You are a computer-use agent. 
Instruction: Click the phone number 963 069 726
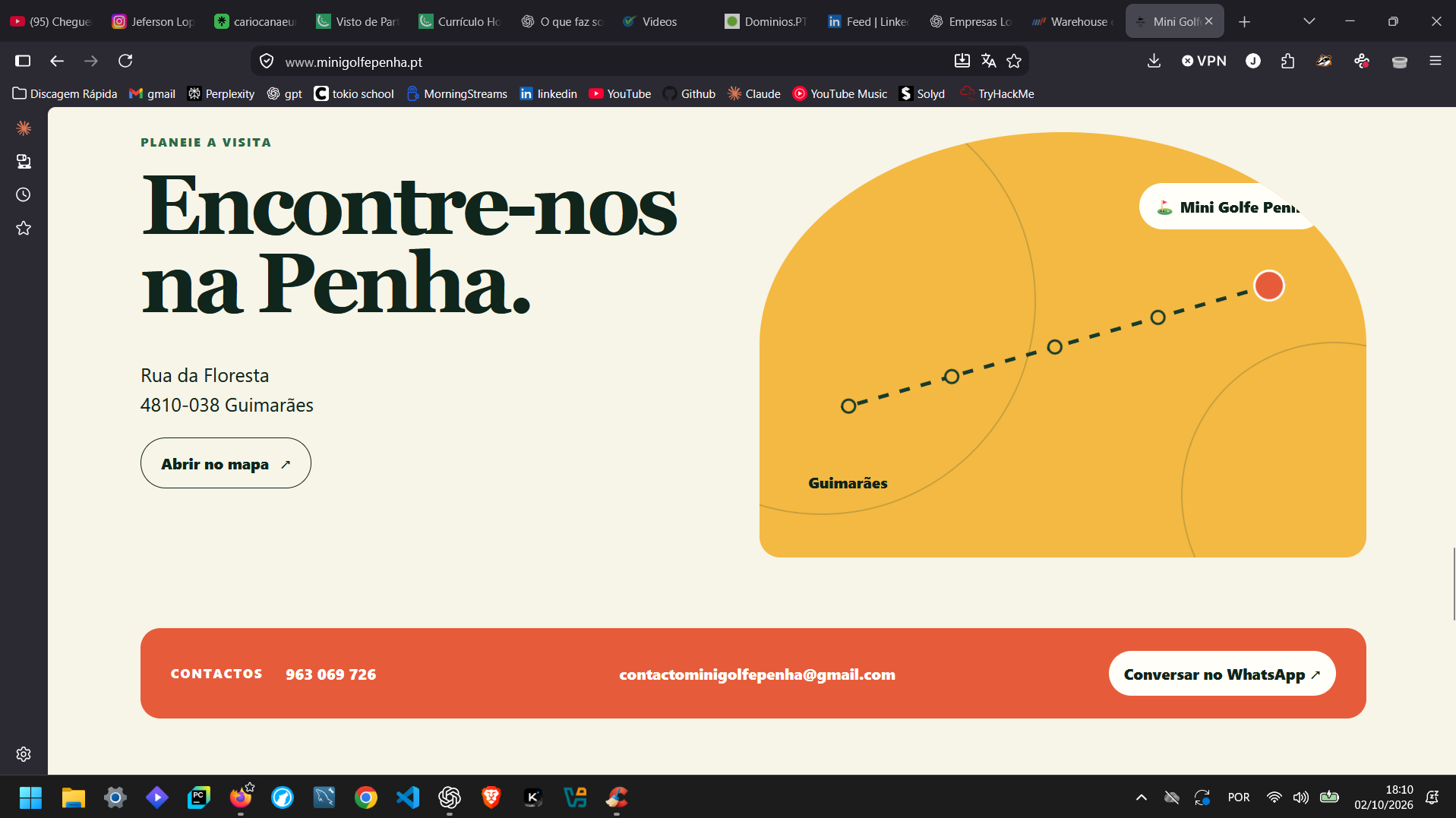[x=330, y=674]
